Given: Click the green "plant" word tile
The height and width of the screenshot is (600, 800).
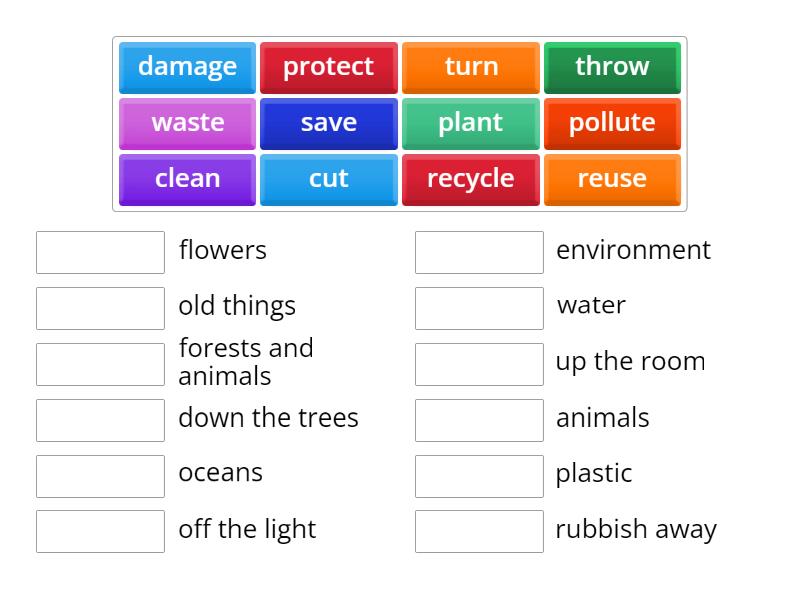Looking at the screenshot, I should coord(471,123).
